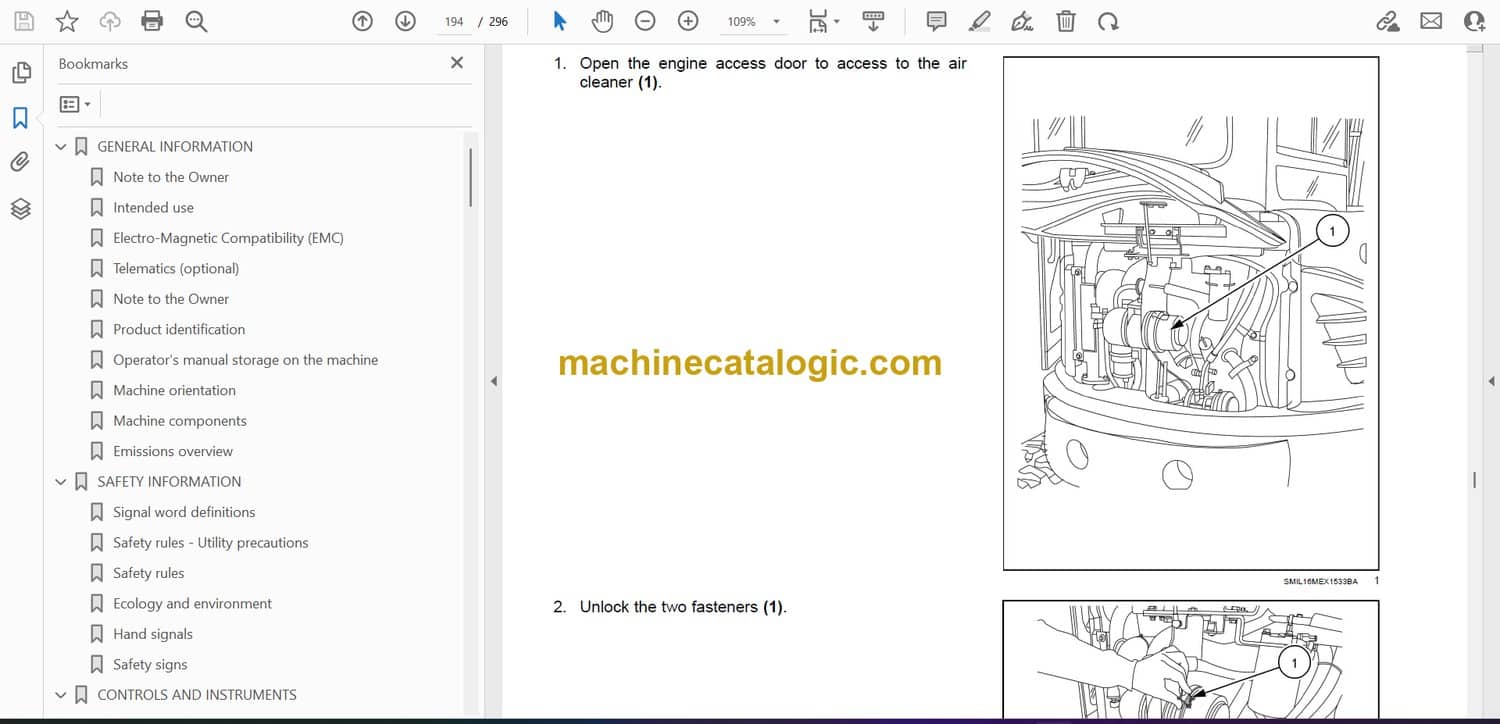The height and width of the screenshot is (724, 1500).
Task: Zoom out with minus icon
Action: (645, 21)
